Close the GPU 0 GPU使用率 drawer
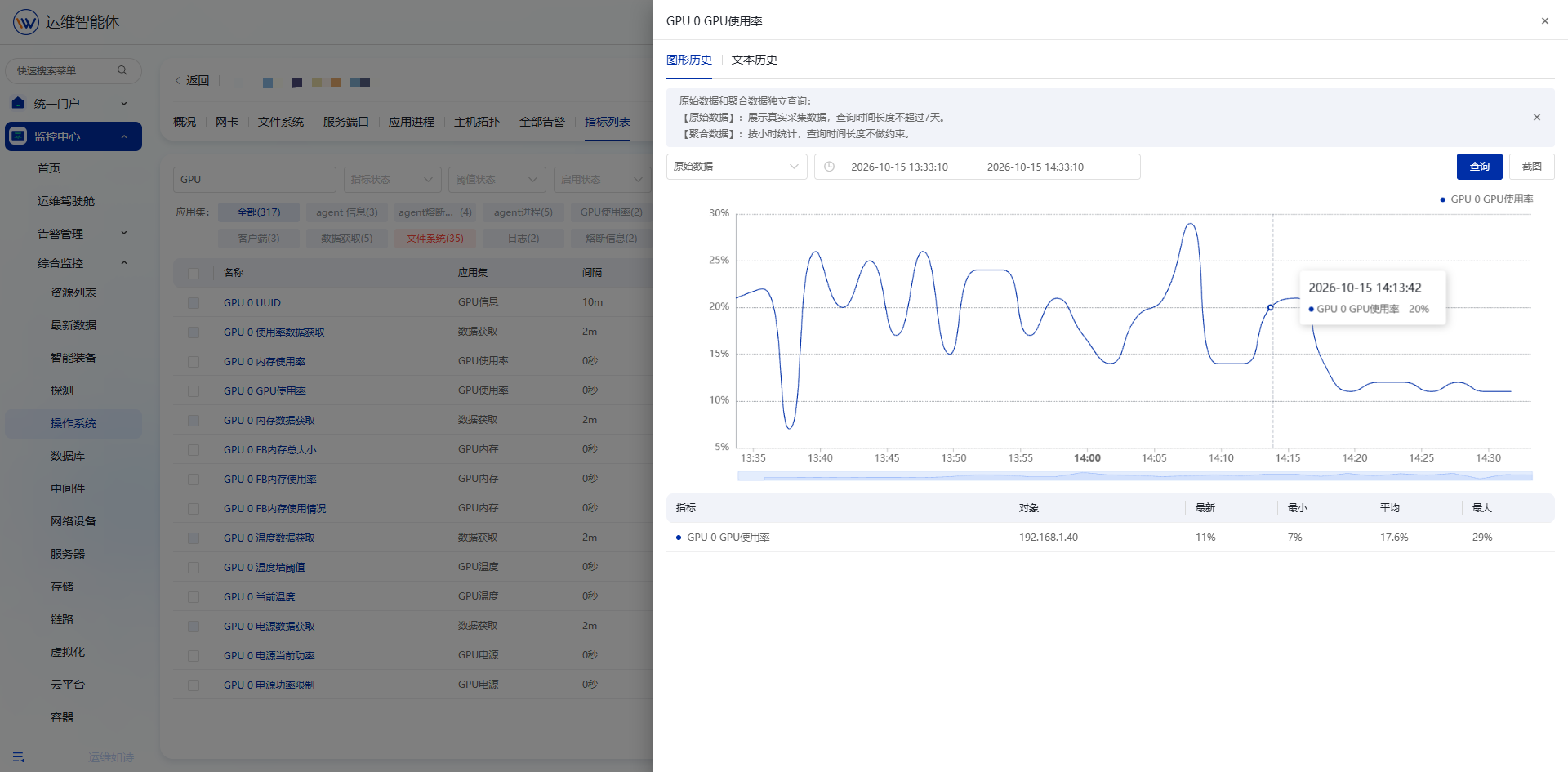The width and height of the screenshot is (1568, 772). click(1545, 21)
